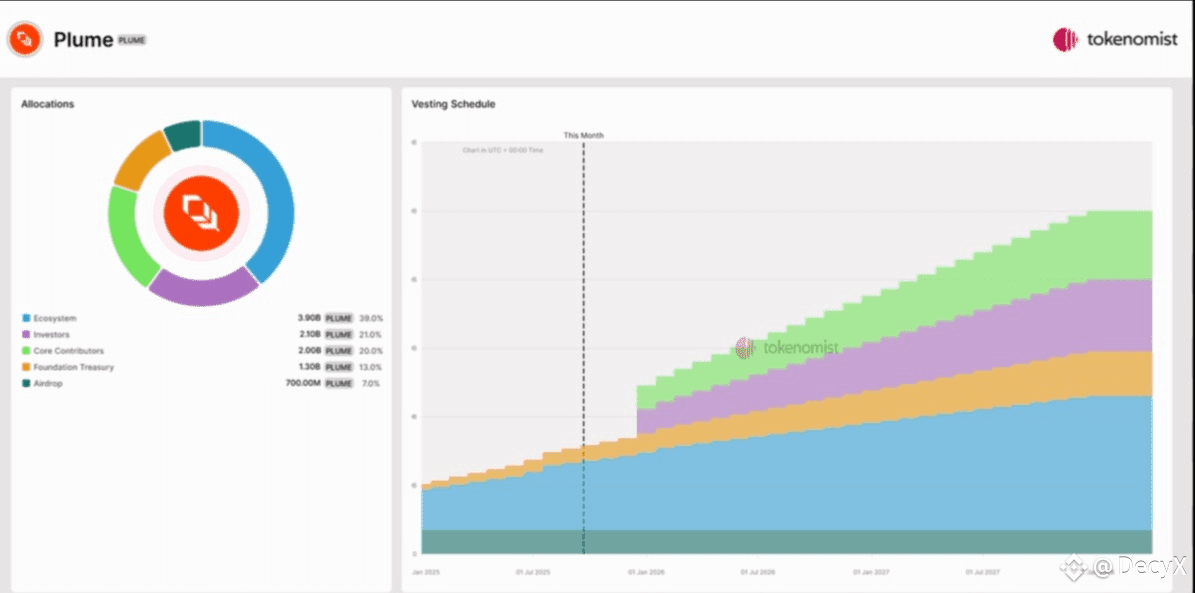Screen dimensions: 1195x593
Task: Click the tokenomist watermark icon in vesting chart
Action: 745,348
